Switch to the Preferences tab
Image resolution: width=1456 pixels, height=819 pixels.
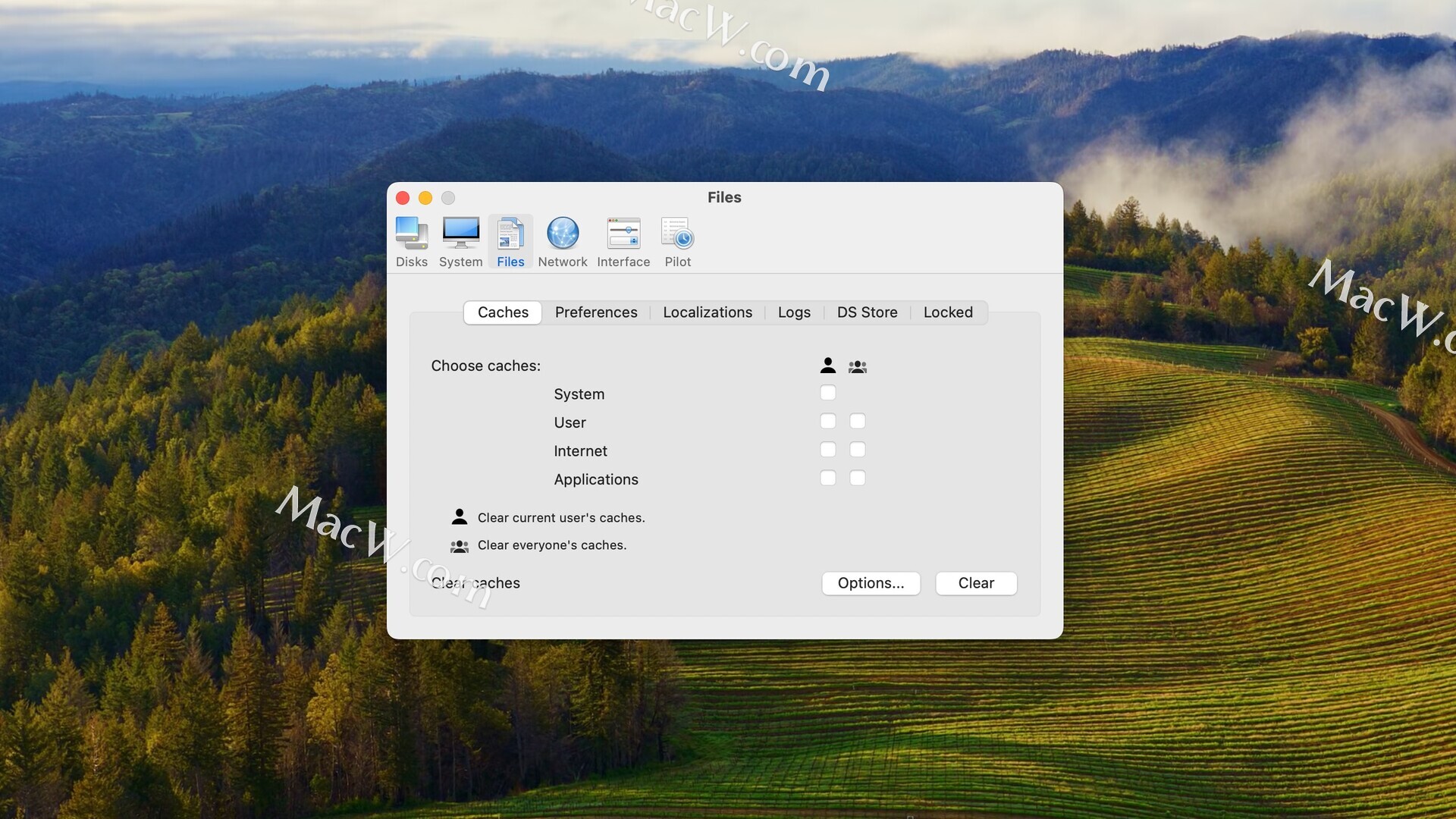coord(595,312)
